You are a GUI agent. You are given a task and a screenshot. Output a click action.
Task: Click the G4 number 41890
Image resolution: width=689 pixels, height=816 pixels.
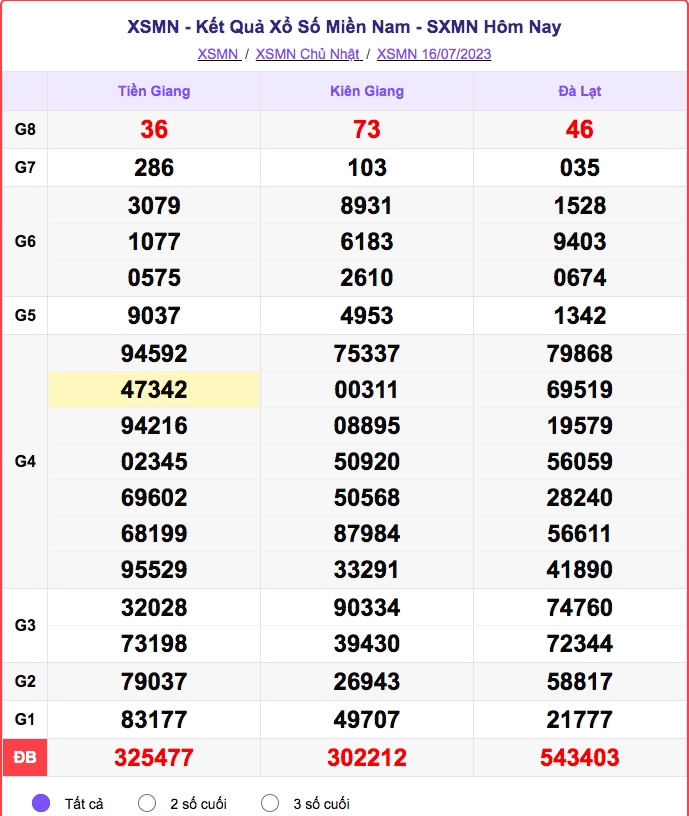coord(580,569)
